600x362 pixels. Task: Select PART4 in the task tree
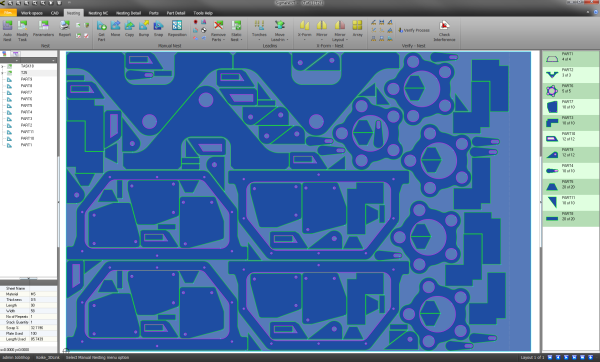[x=26, y=112]
